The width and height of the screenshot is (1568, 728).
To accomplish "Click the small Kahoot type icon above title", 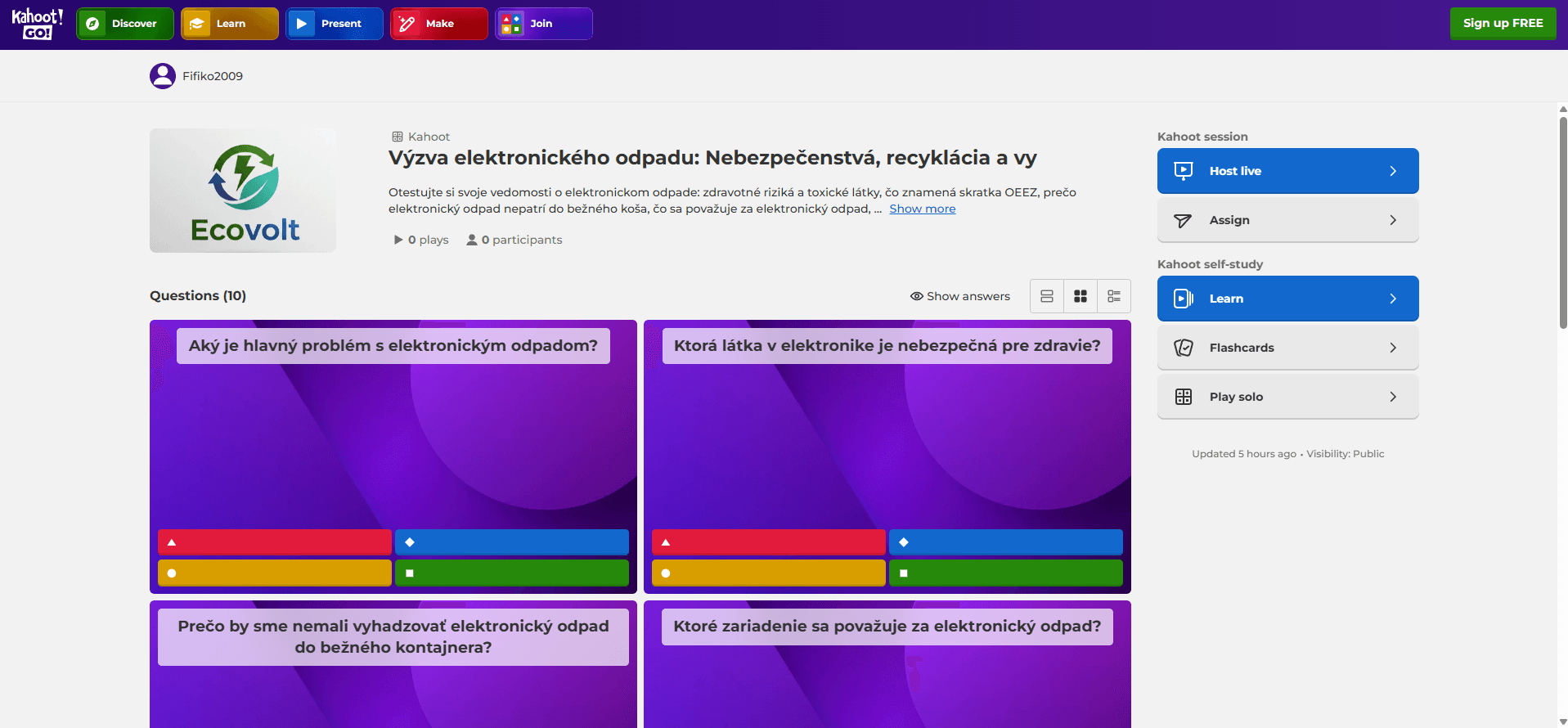I will click(x=398, y=137).
